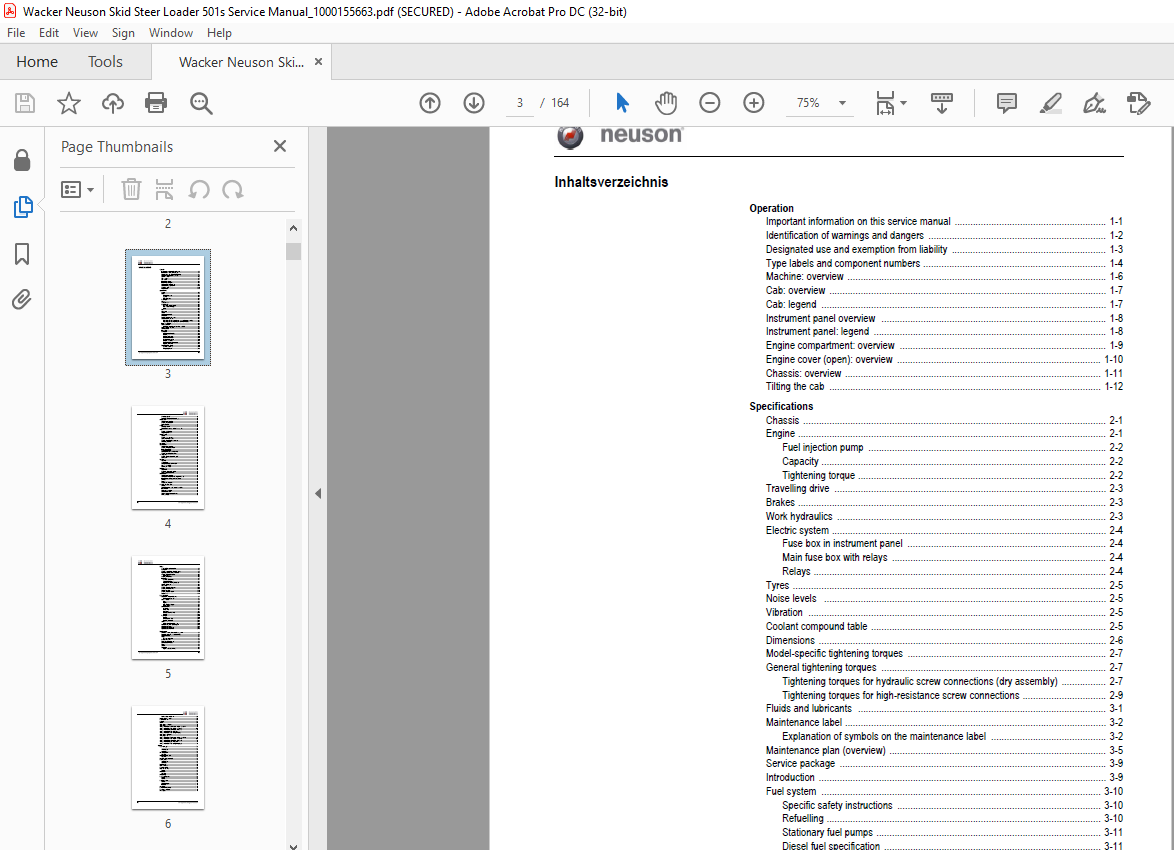Click the 'Main fuse box with relays' entry

[835, 557]
